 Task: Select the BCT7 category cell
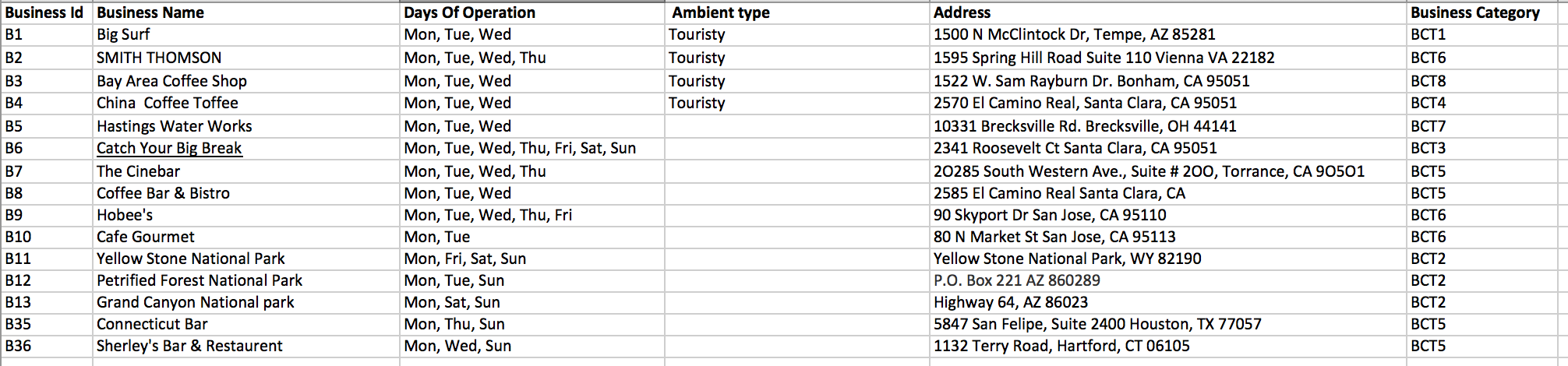click(x=1482, y=126)
